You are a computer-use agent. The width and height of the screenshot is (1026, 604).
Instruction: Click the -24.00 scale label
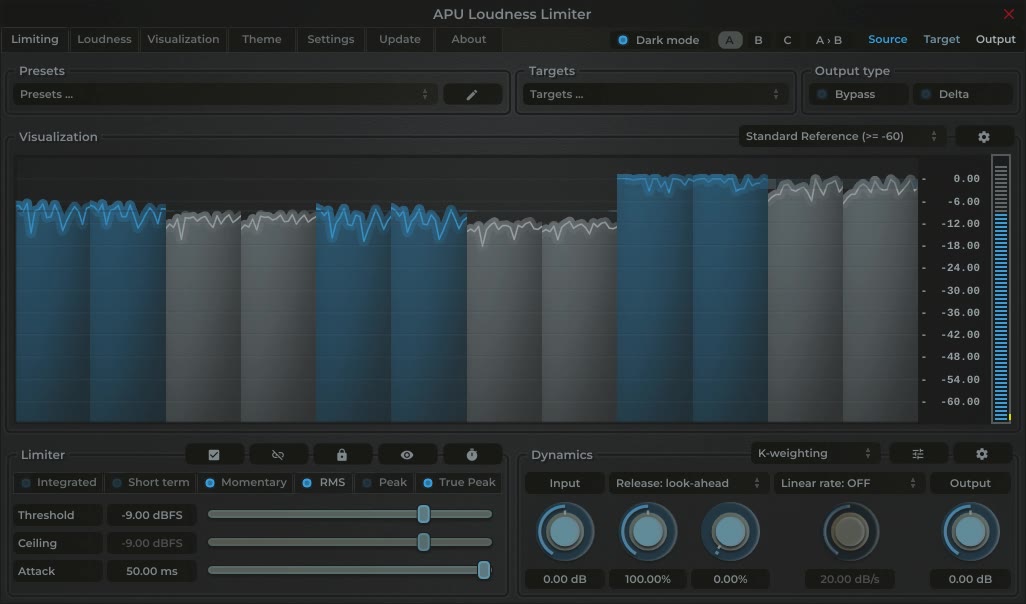(x=960, y=268)
